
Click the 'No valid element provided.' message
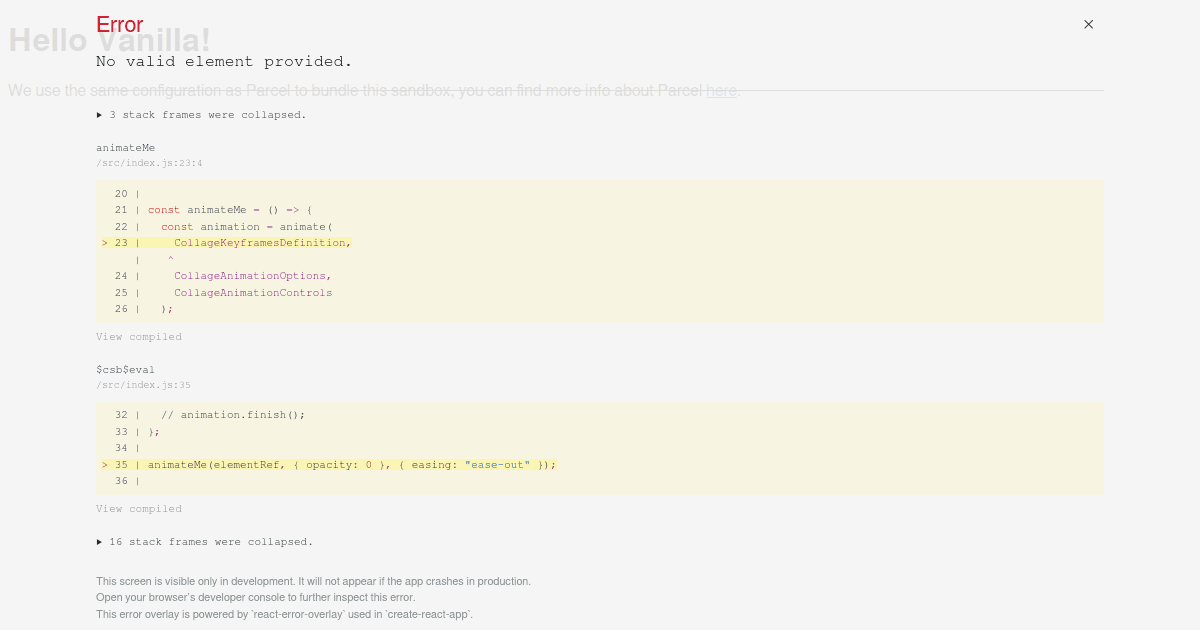click(x=224, y=62)
